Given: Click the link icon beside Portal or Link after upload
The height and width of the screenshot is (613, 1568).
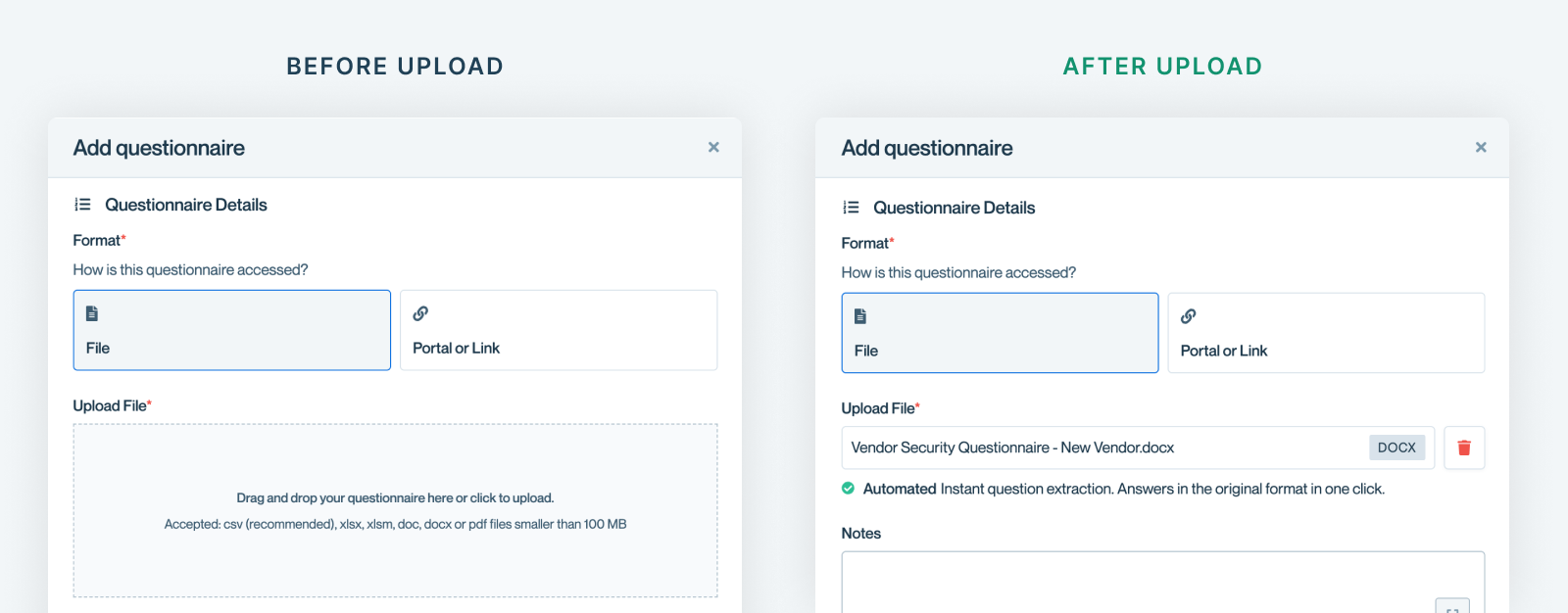Looking at the screenshot, I should [x=1188, y=316].
